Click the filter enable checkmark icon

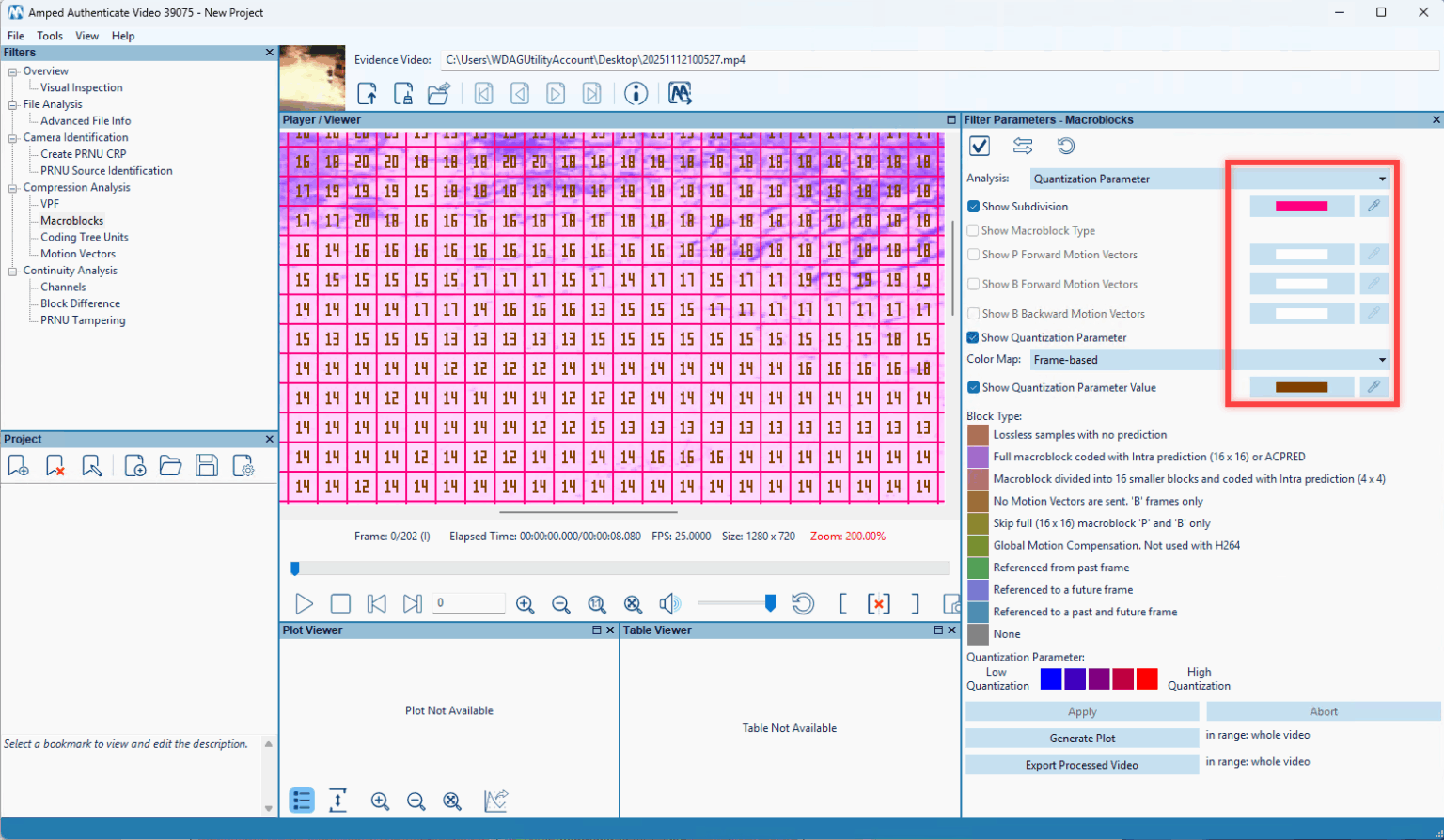980,146
